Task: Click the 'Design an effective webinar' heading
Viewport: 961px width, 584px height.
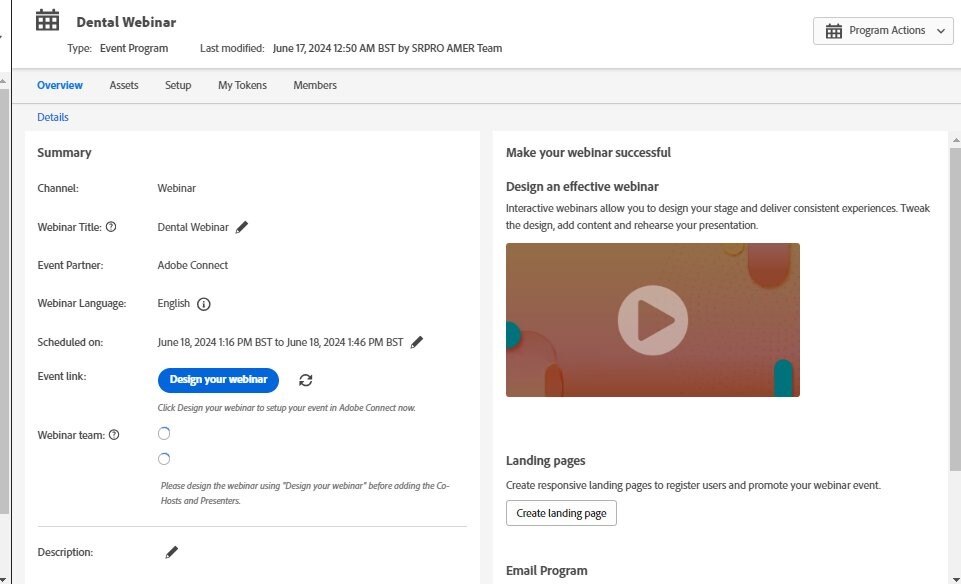Action: (x=582, y=187)
